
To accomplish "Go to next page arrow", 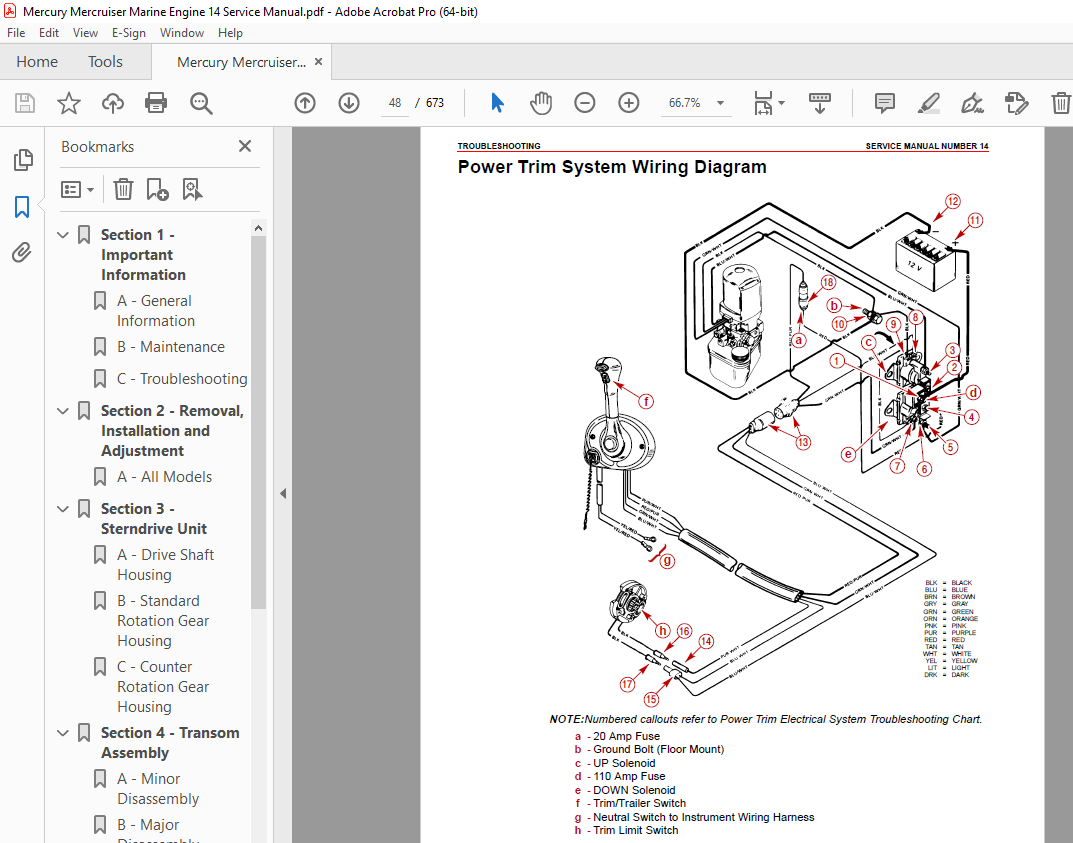I will (x=349, y=103).
